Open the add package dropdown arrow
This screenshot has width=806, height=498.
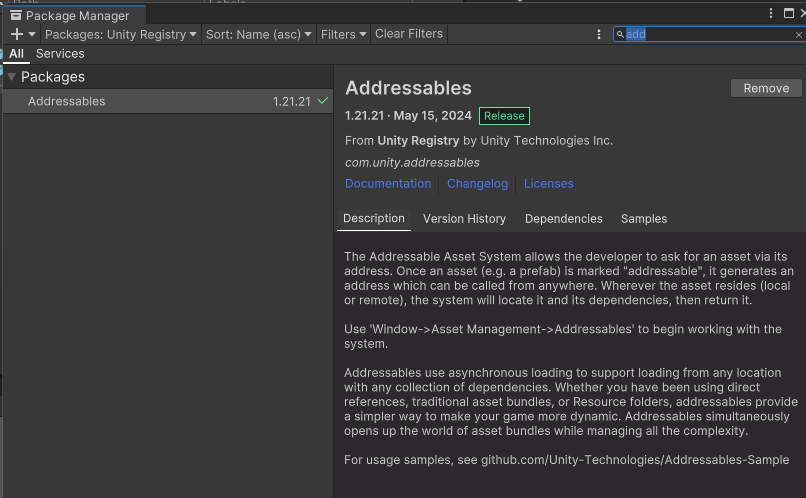[x=32, y=34]
